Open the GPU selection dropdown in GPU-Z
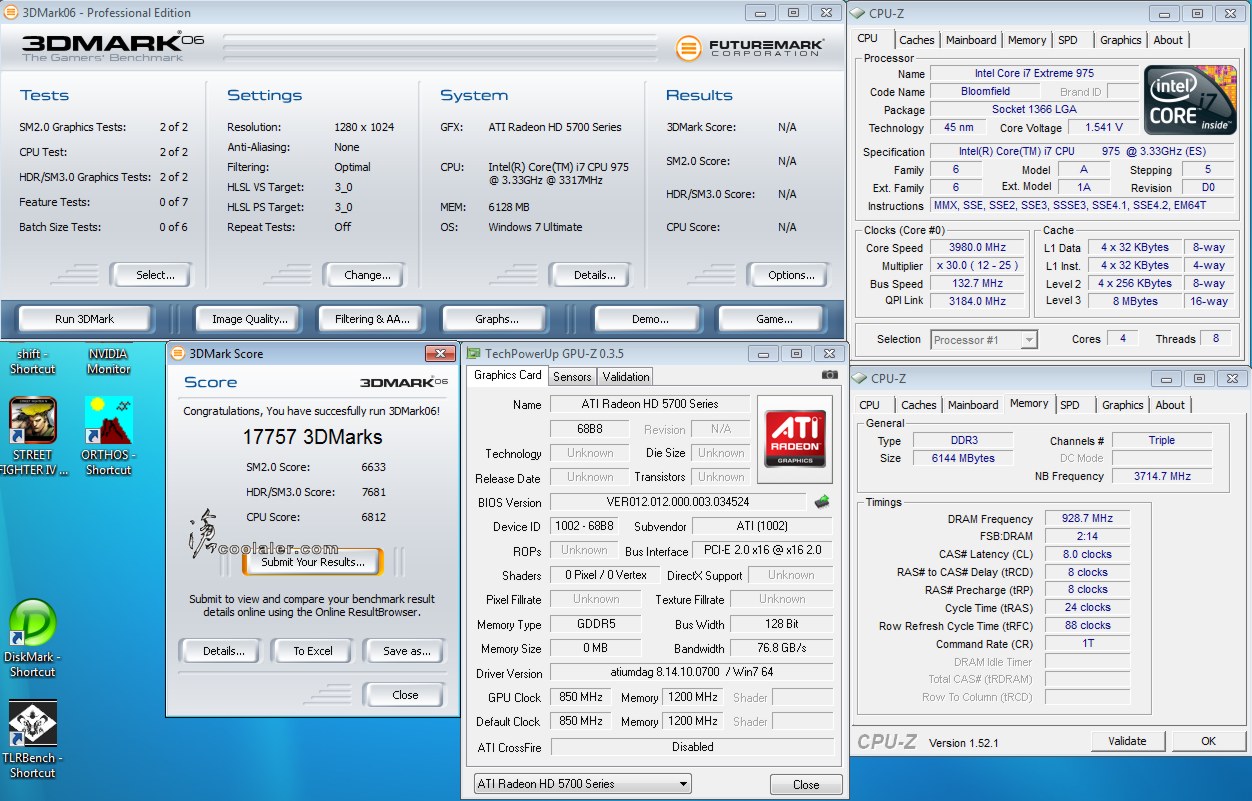This screenshot has width=1252, height=801. pos(582,784)
